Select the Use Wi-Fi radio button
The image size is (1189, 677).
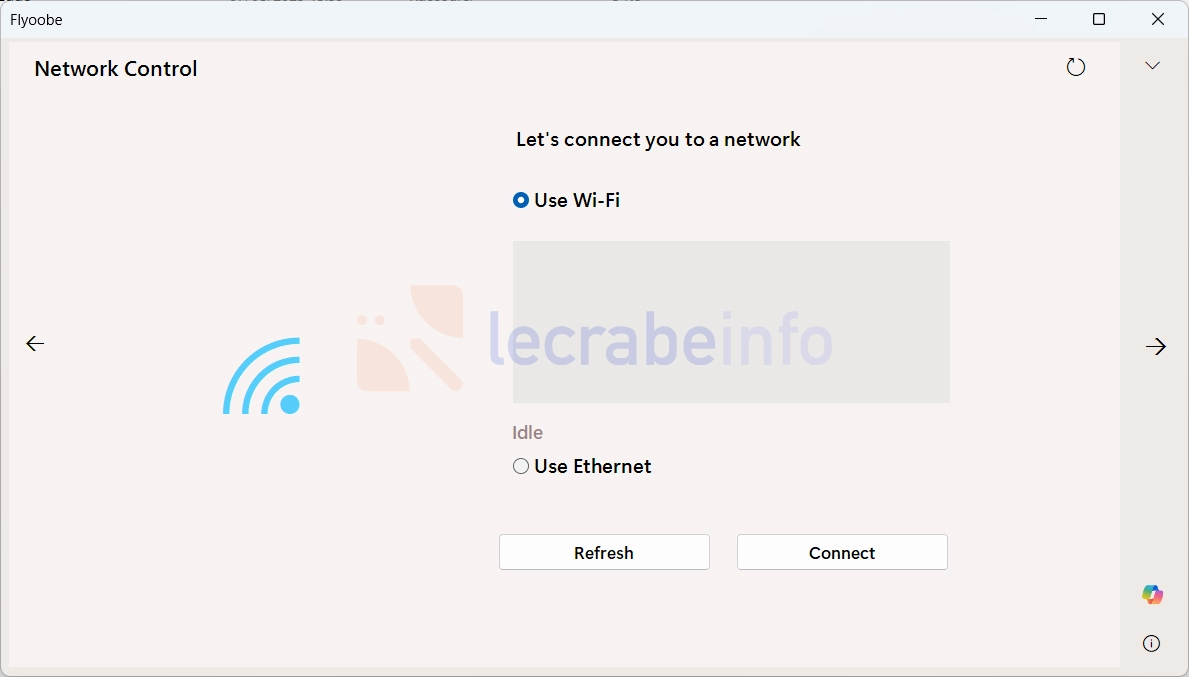[x=521, y=200]
